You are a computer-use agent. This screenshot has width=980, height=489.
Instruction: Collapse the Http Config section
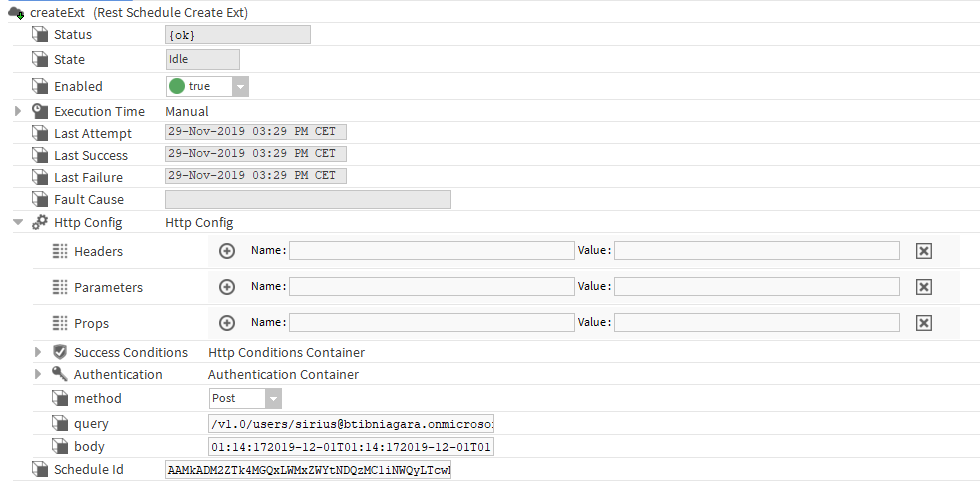18,222
